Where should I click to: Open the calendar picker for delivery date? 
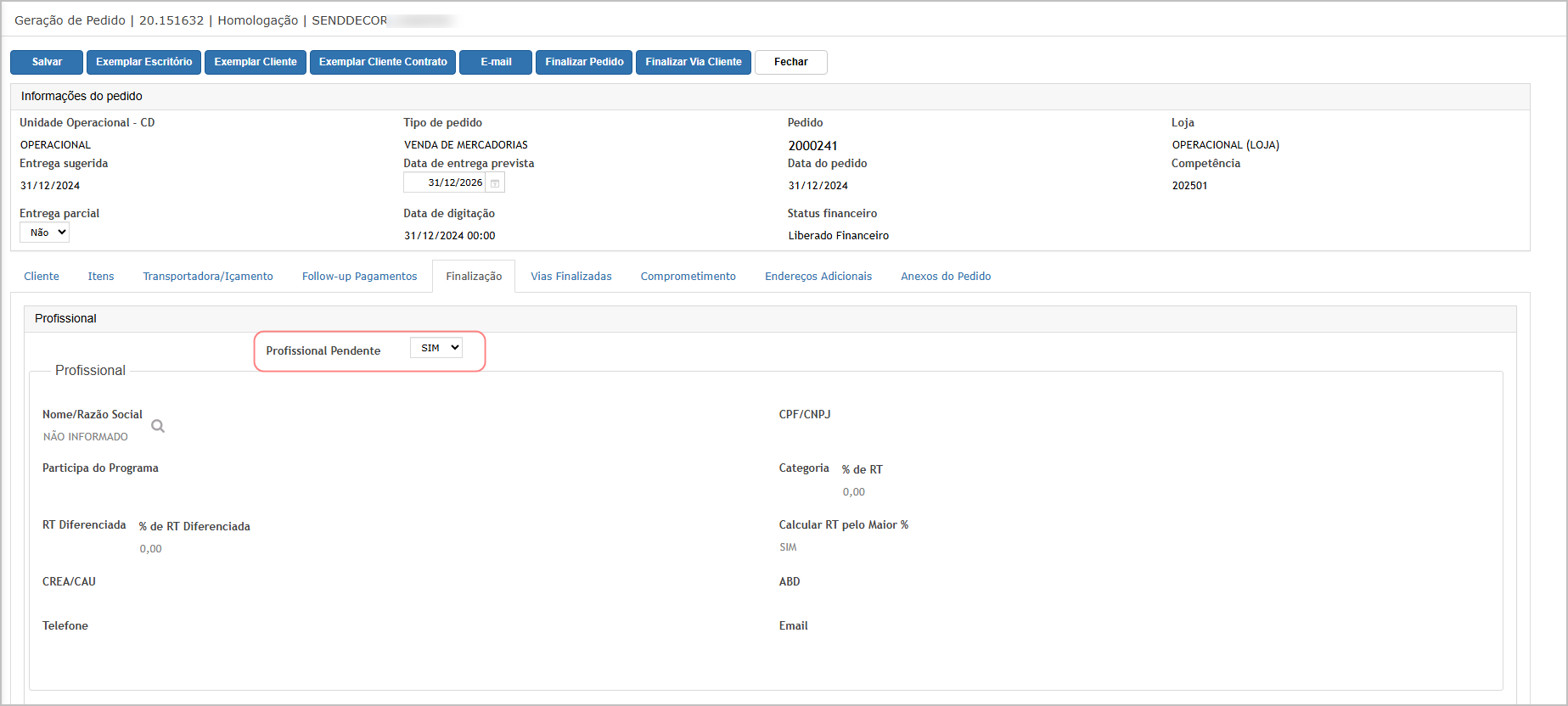pos(495,183)
